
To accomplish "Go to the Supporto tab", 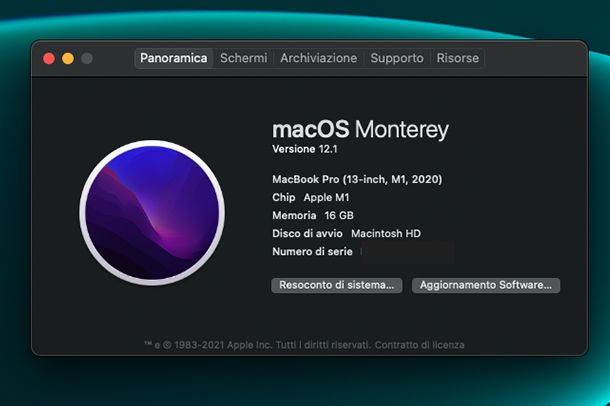I will [397, 58].
